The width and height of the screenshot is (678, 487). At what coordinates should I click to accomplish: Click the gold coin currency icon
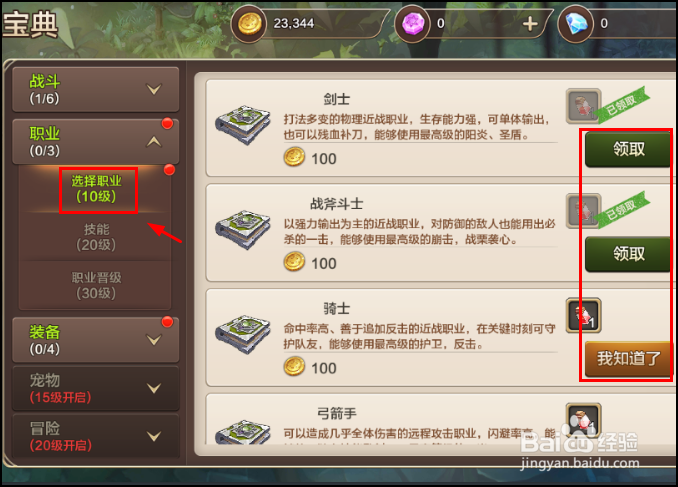click(x=249, y=23)
